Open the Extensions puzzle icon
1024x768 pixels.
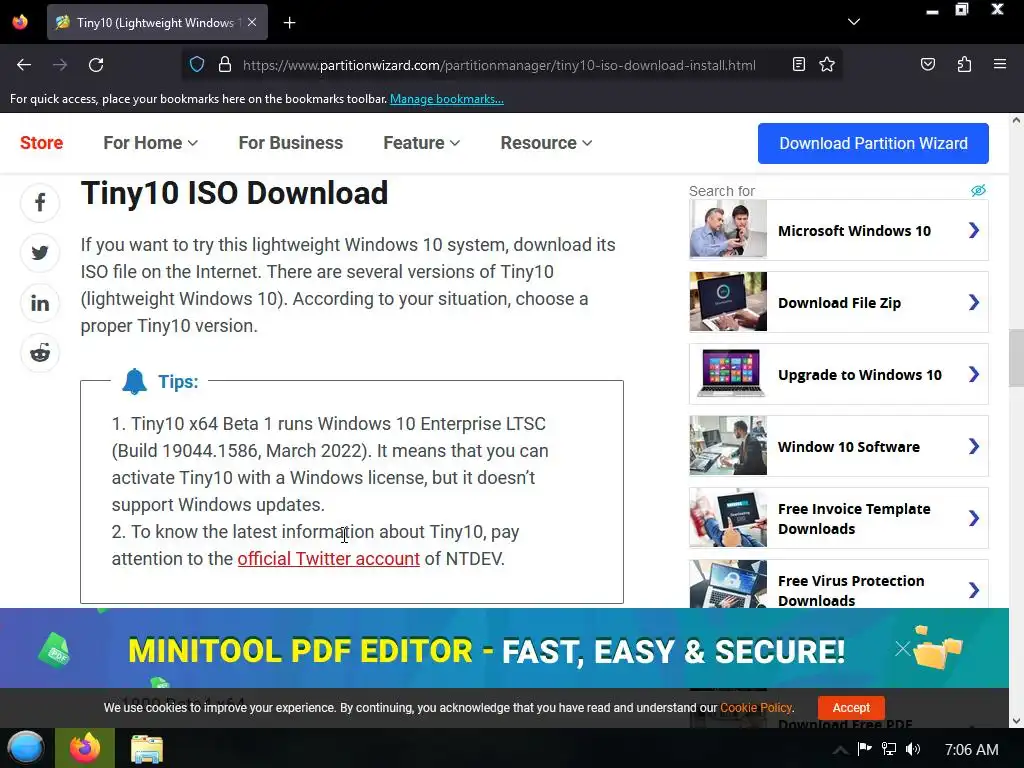pyautogui.click(x=964, y=64)
